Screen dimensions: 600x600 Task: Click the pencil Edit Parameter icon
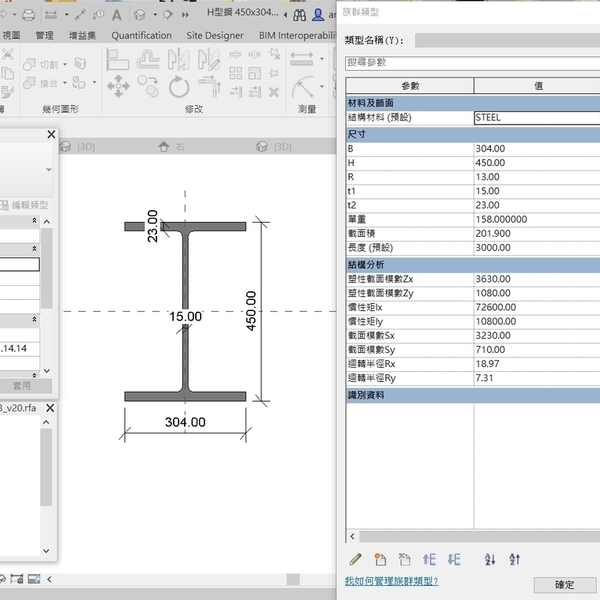click(x=355, y=560)
